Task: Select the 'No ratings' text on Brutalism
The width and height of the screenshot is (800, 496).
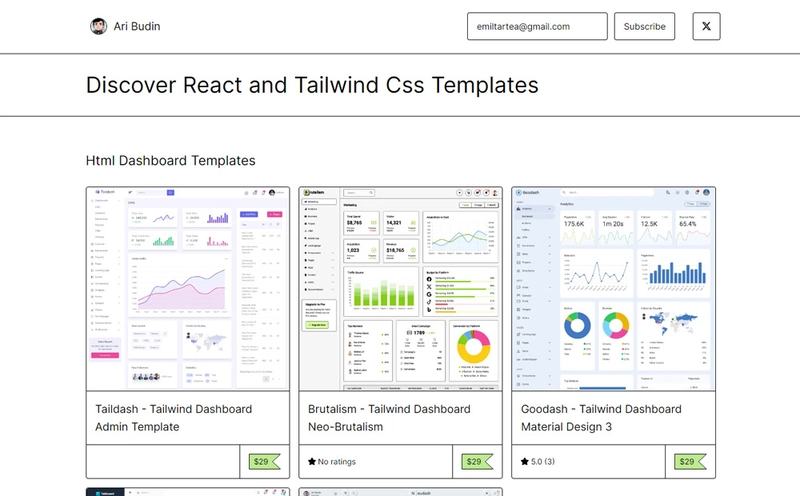Action: point(337,461)
